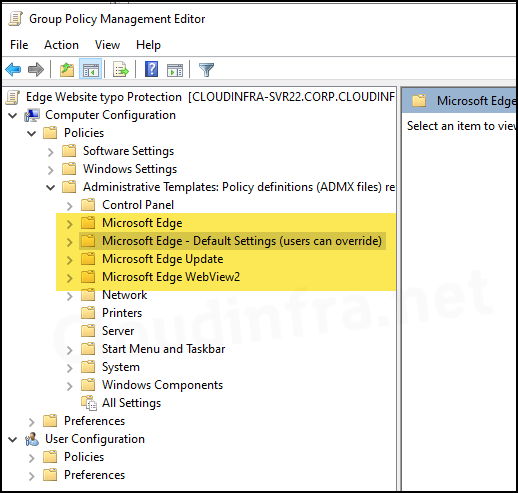Collapse the Administrative Templates node
518x493 pixels.
(x=51, y=188)
